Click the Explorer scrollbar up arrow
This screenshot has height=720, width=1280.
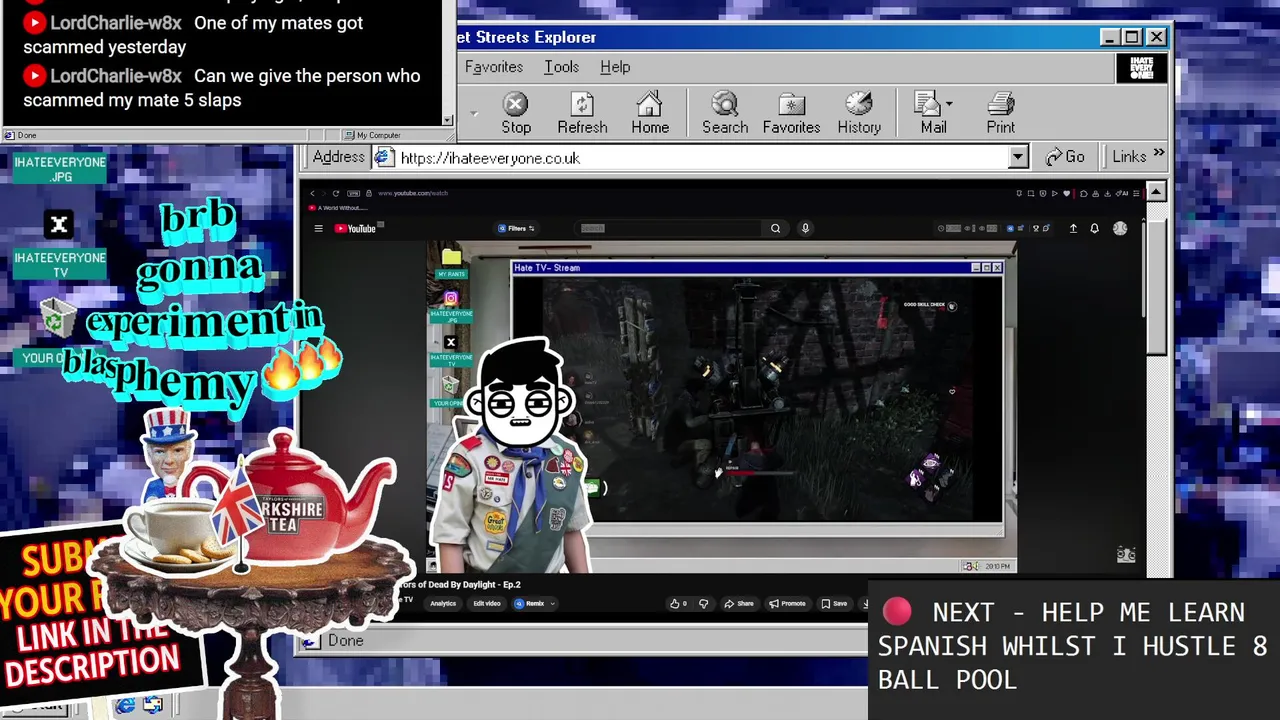[x=1156, y=191]
